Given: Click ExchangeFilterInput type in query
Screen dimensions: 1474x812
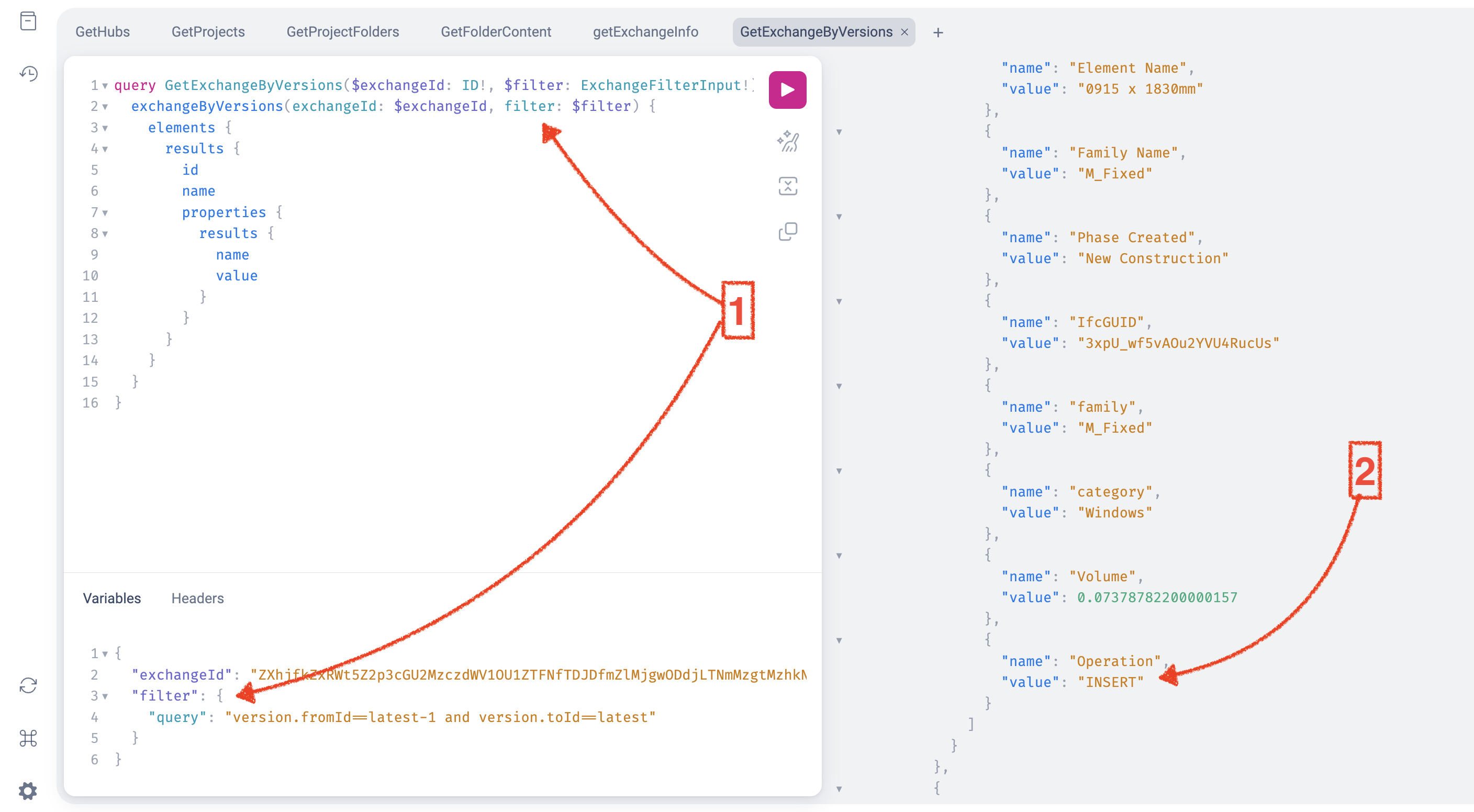Looking at the screenshot, I should [661, 85].
